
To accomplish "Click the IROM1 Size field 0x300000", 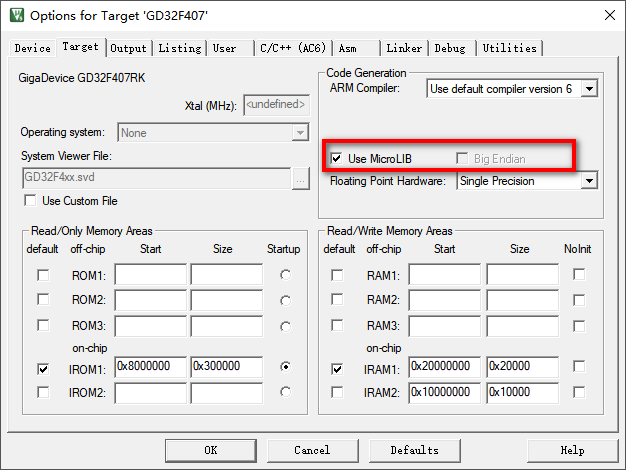I will (x=227, y=367).
